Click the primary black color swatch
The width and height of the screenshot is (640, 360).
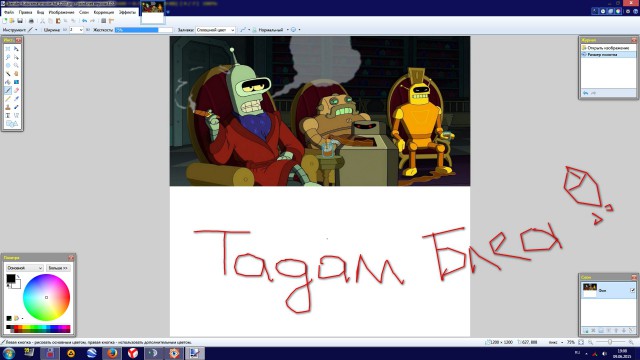[x=11, y=278]
